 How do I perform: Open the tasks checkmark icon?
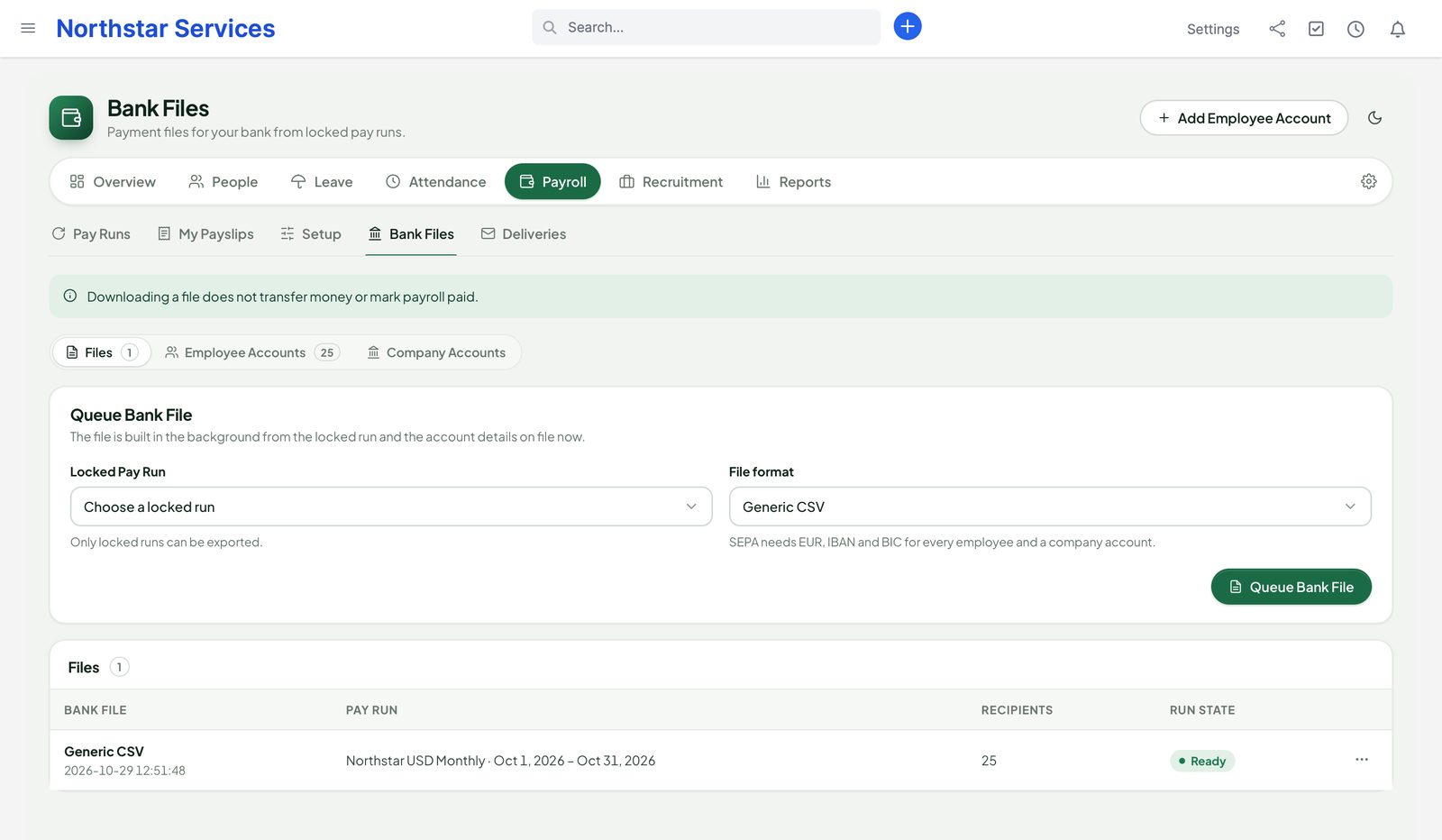pos(1317,29)
